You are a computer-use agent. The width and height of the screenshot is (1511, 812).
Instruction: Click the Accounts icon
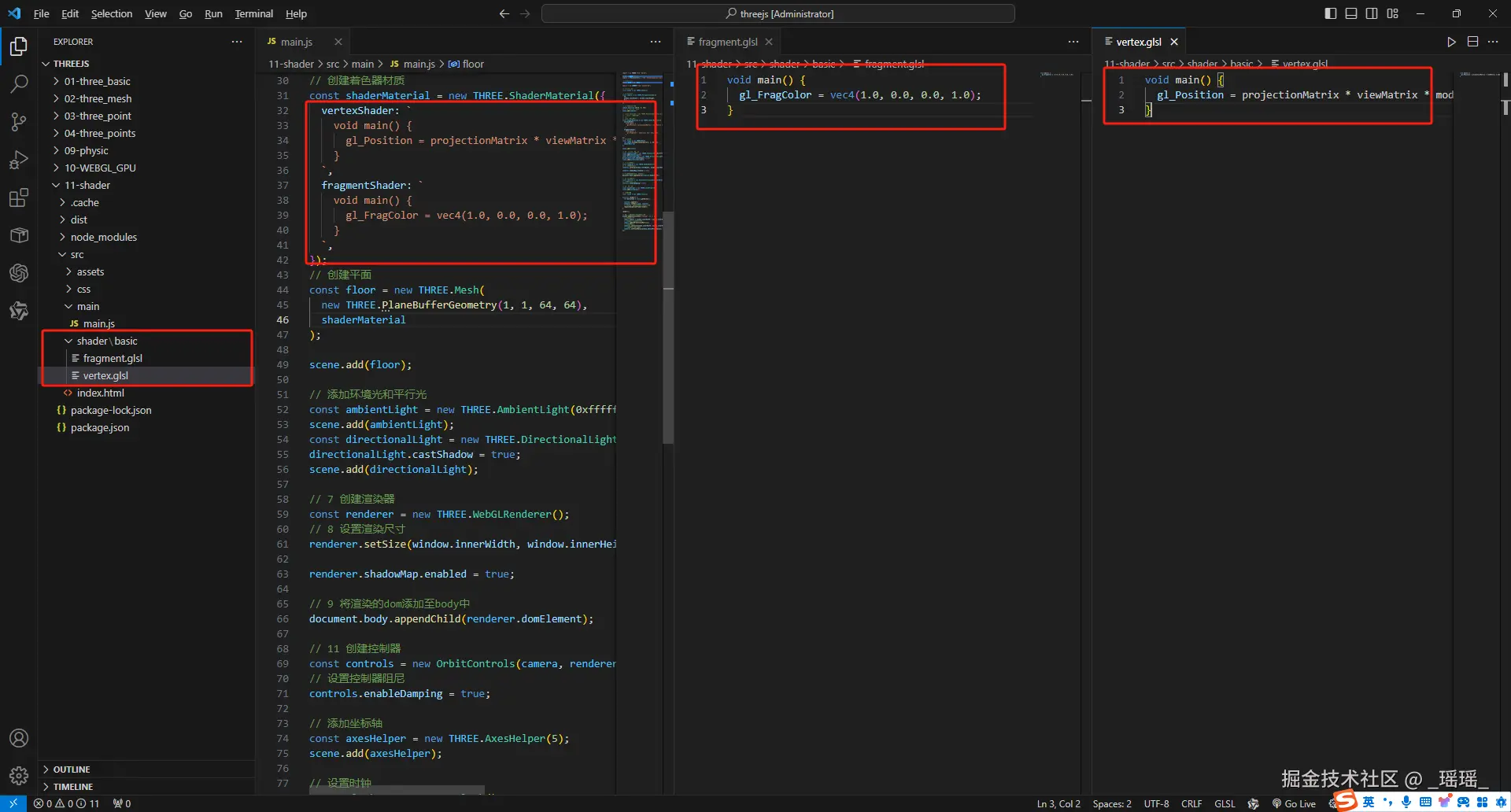19,738
